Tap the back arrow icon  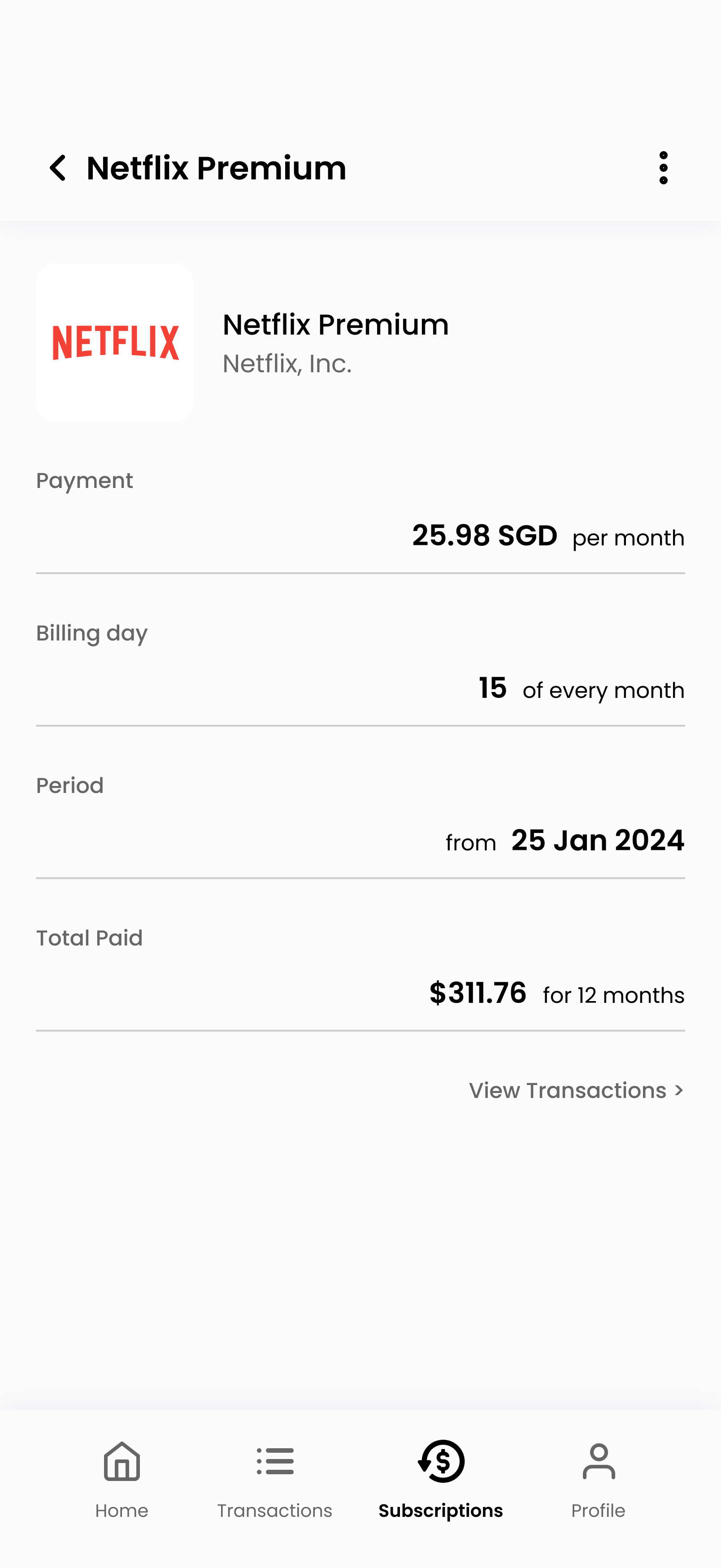58,168
